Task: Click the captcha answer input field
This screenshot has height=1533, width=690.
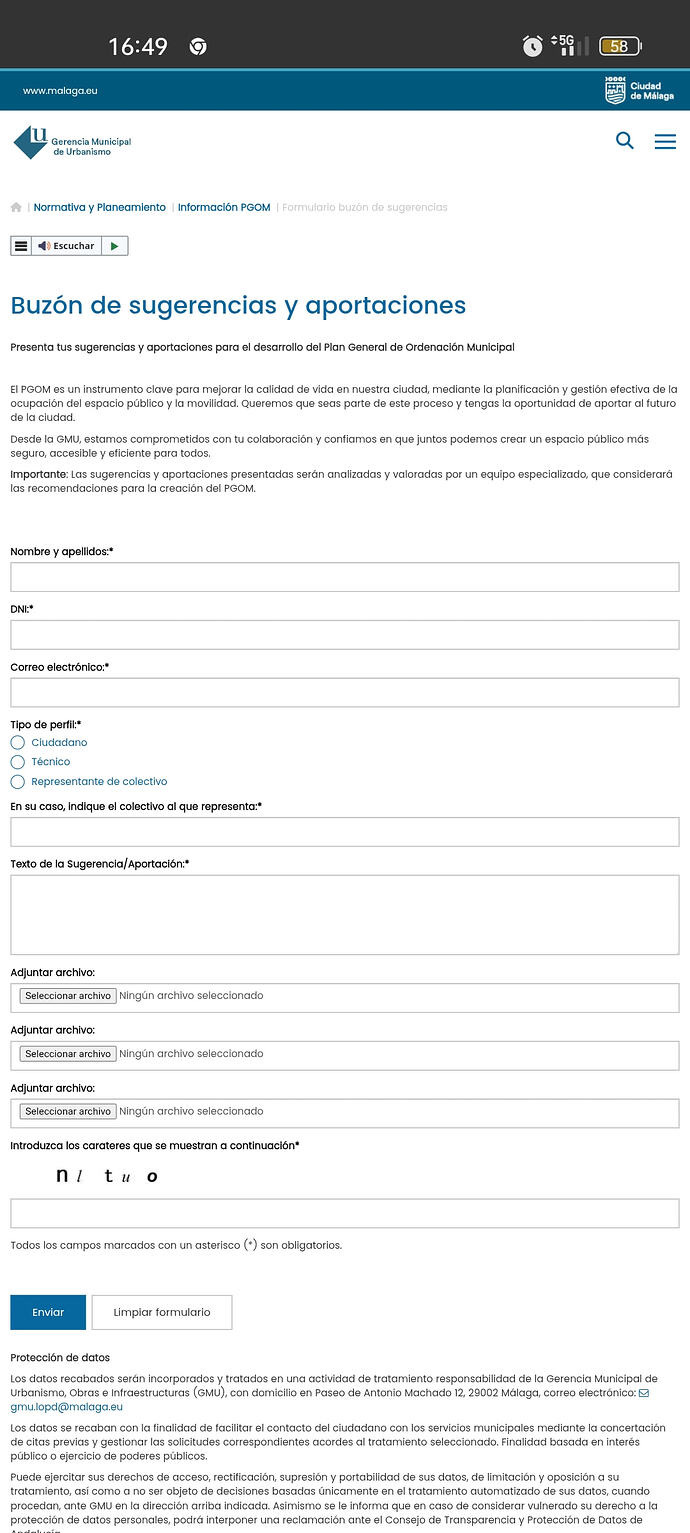Action: pyautogui.click(x=345, y=1212)
